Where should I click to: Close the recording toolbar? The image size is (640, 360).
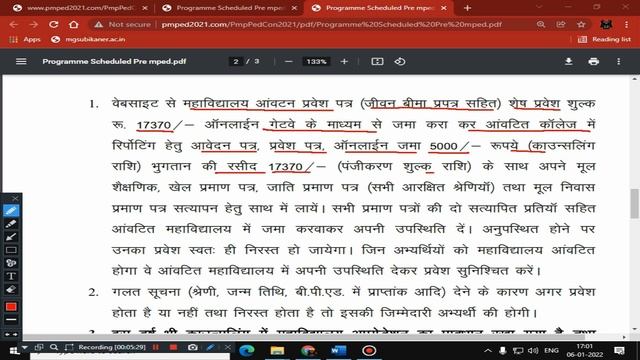tap(227, 347)
